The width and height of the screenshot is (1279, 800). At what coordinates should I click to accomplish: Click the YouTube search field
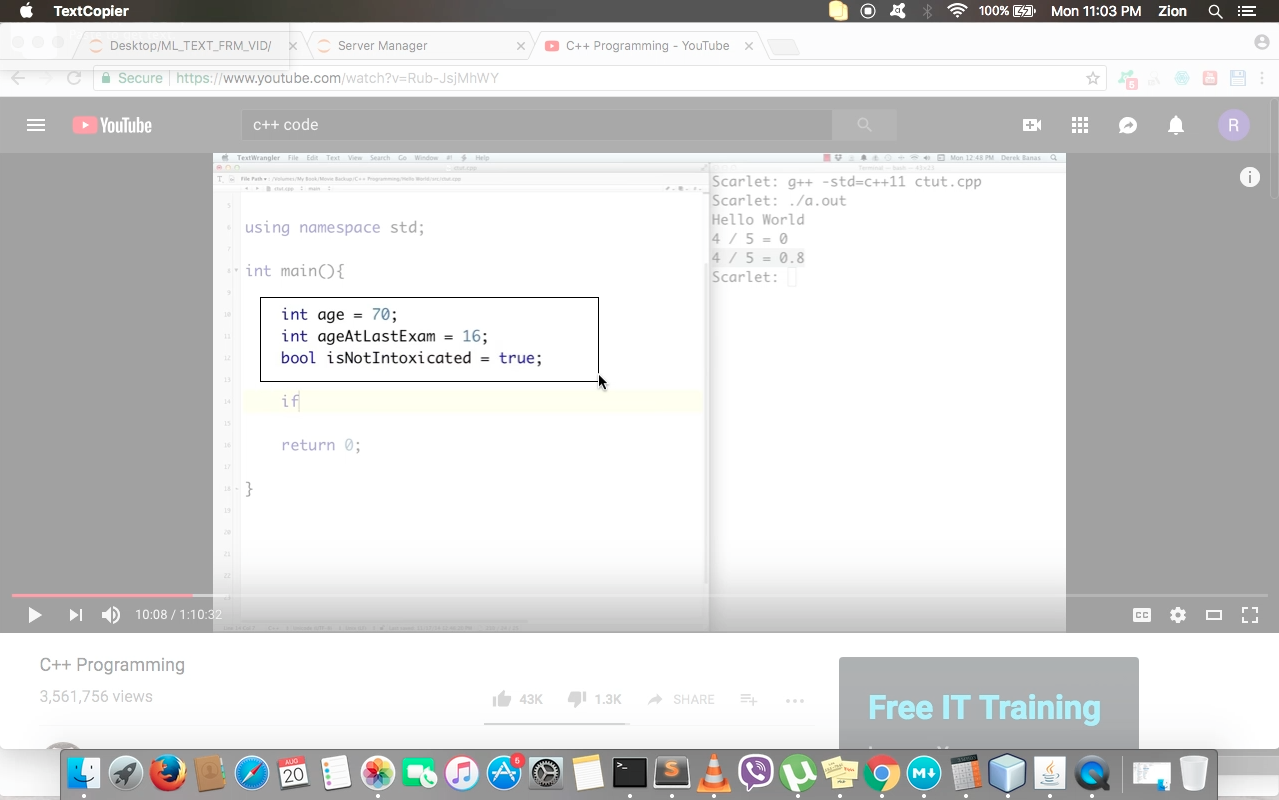(x=536, y=125)
